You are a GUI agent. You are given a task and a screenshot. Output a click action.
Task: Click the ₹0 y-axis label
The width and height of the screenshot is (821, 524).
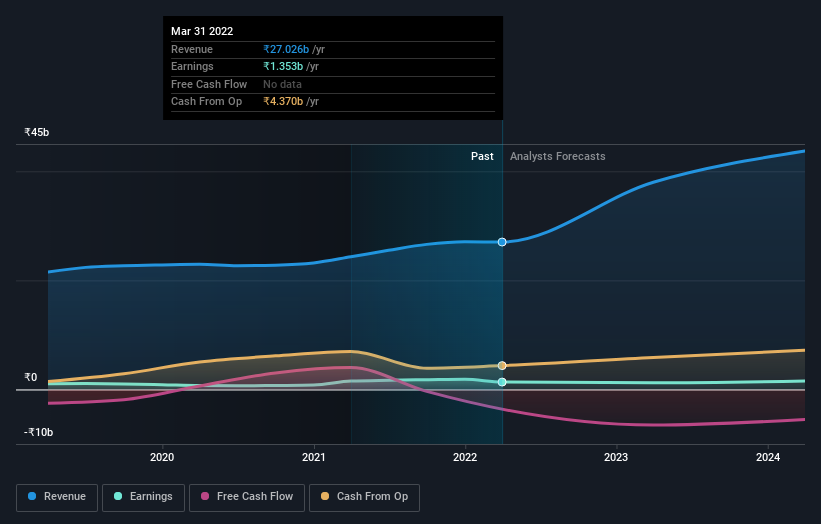31,377
